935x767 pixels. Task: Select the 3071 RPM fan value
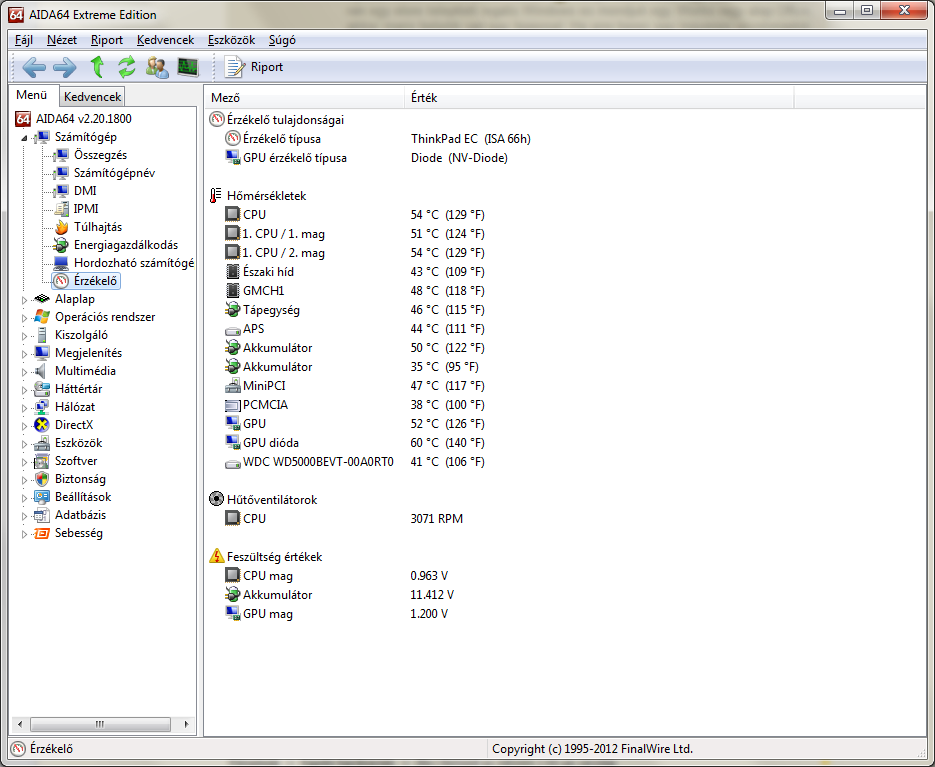click(x=436, y=519)
